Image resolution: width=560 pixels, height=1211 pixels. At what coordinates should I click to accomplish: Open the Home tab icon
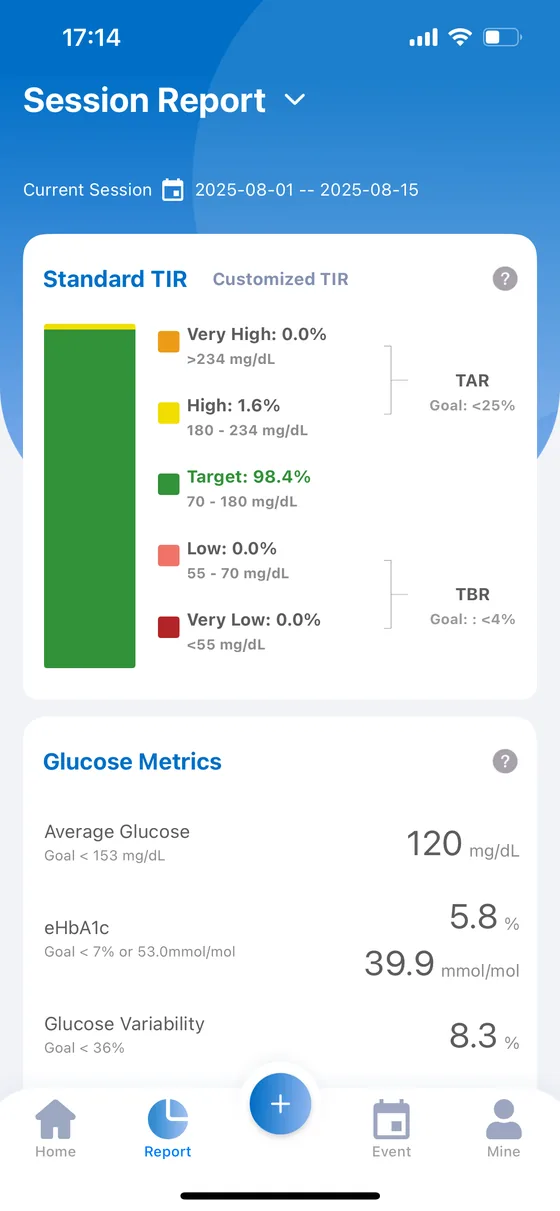[55, 1119]
